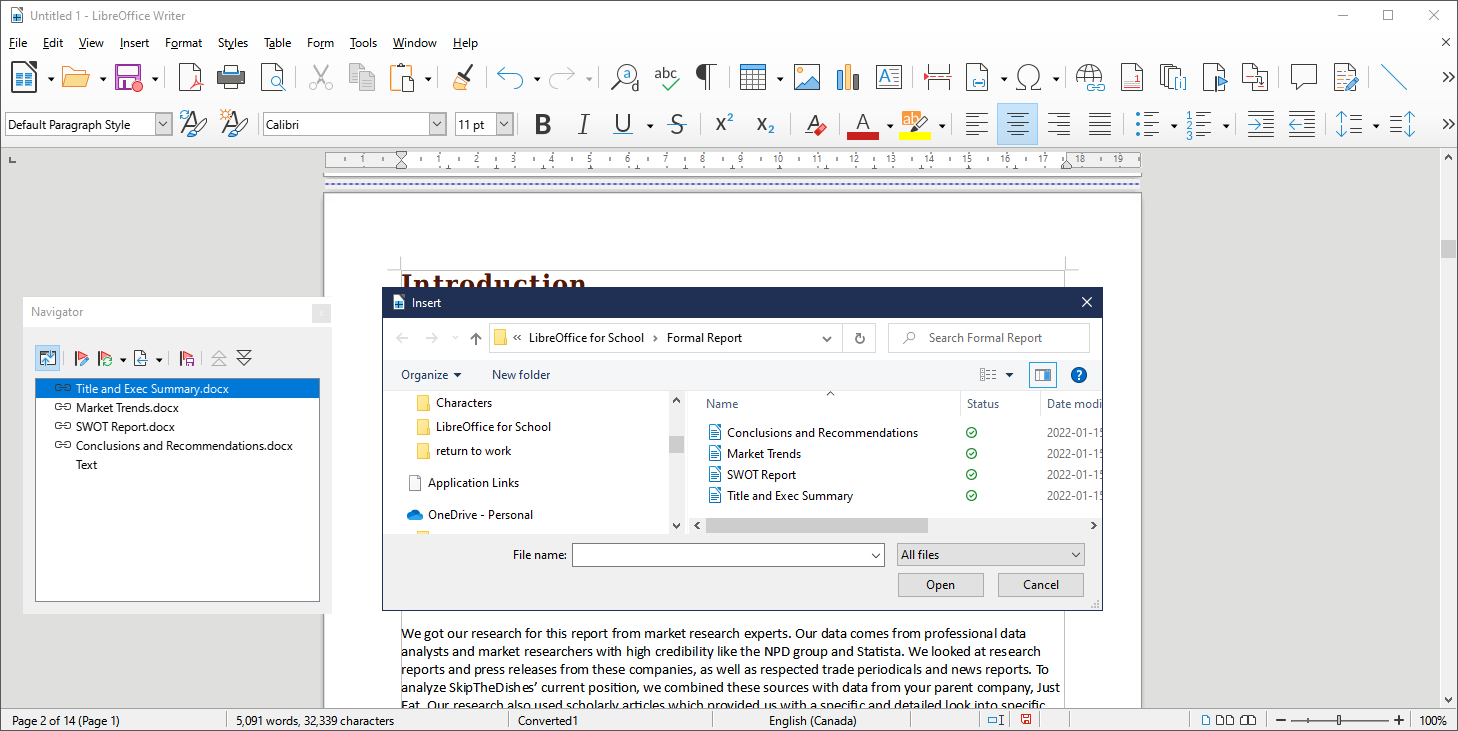1458x731 pixels.
Task: Select font color red swatch
Action: click(862, 124)
